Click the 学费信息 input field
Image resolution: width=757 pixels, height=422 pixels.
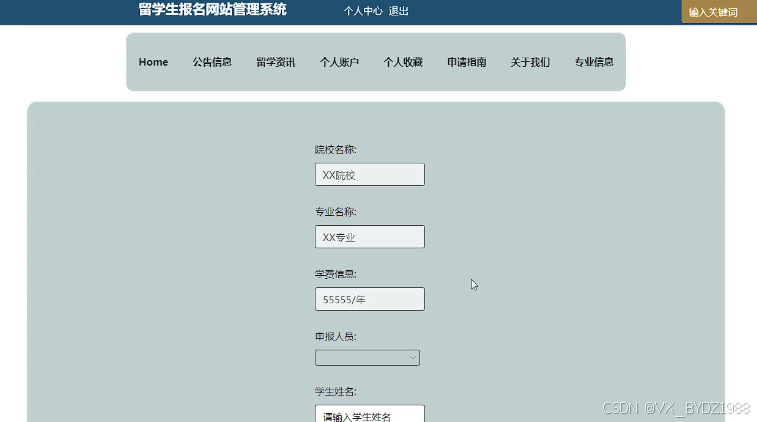[x=370, y=299]
